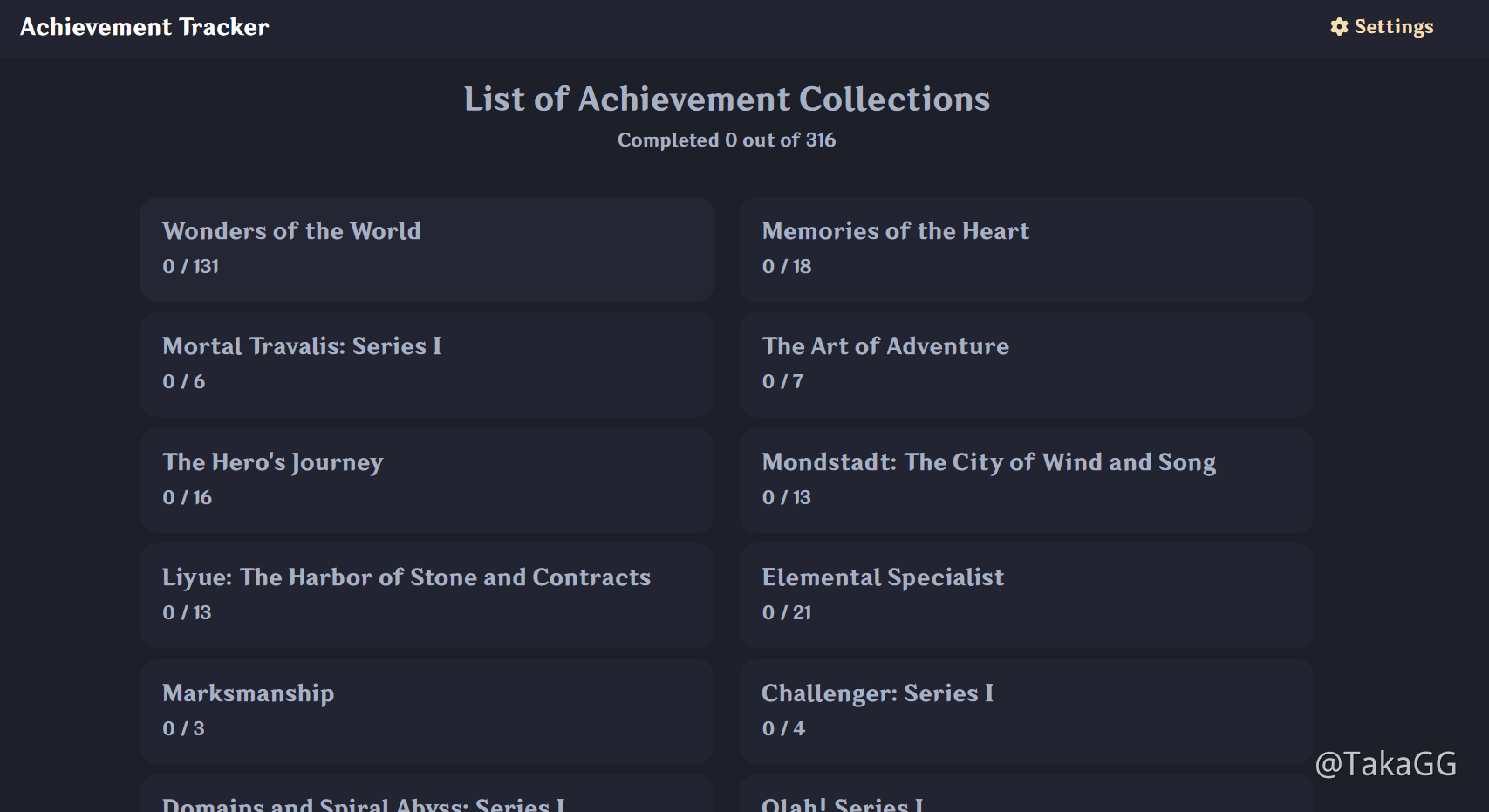View The Hero's Journey achievements
This screenshot has width=1489, height=812.
tap(427, 481)
